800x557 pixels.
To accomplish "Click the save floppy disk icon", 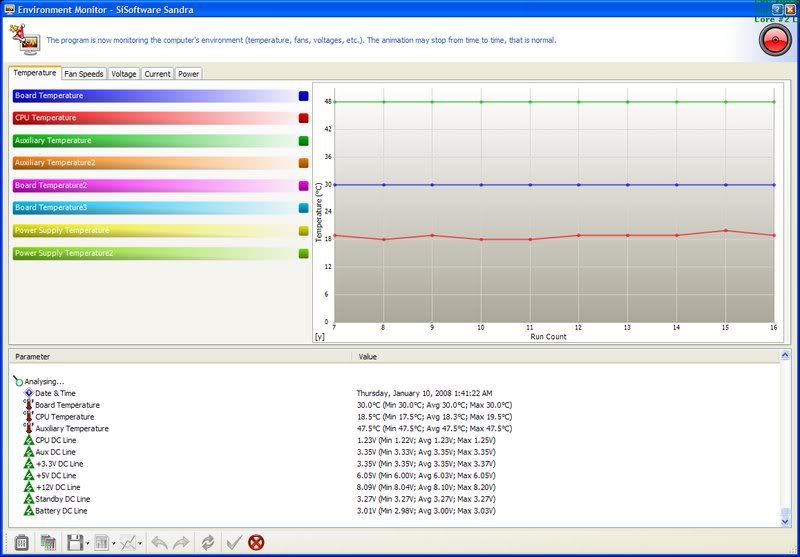I will [74, 542].
